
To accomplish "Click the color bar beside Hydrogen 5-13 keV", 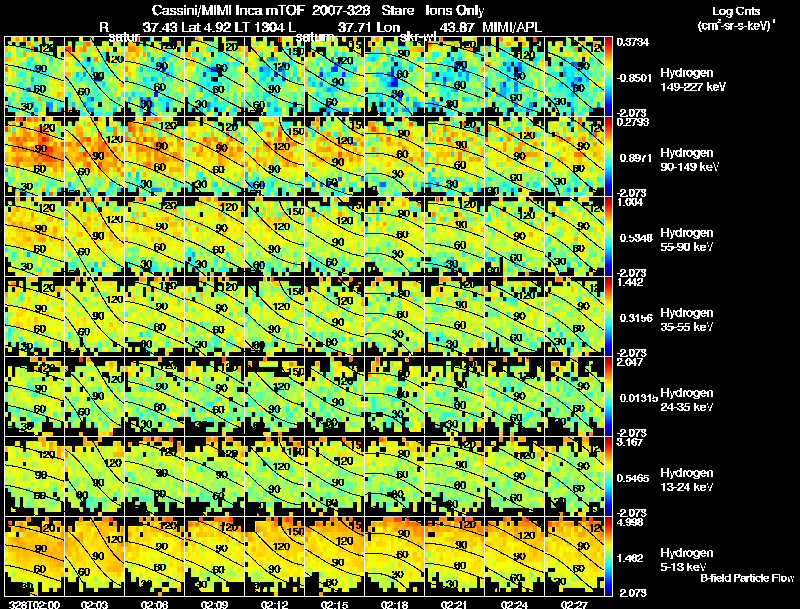I will point(608,557).
